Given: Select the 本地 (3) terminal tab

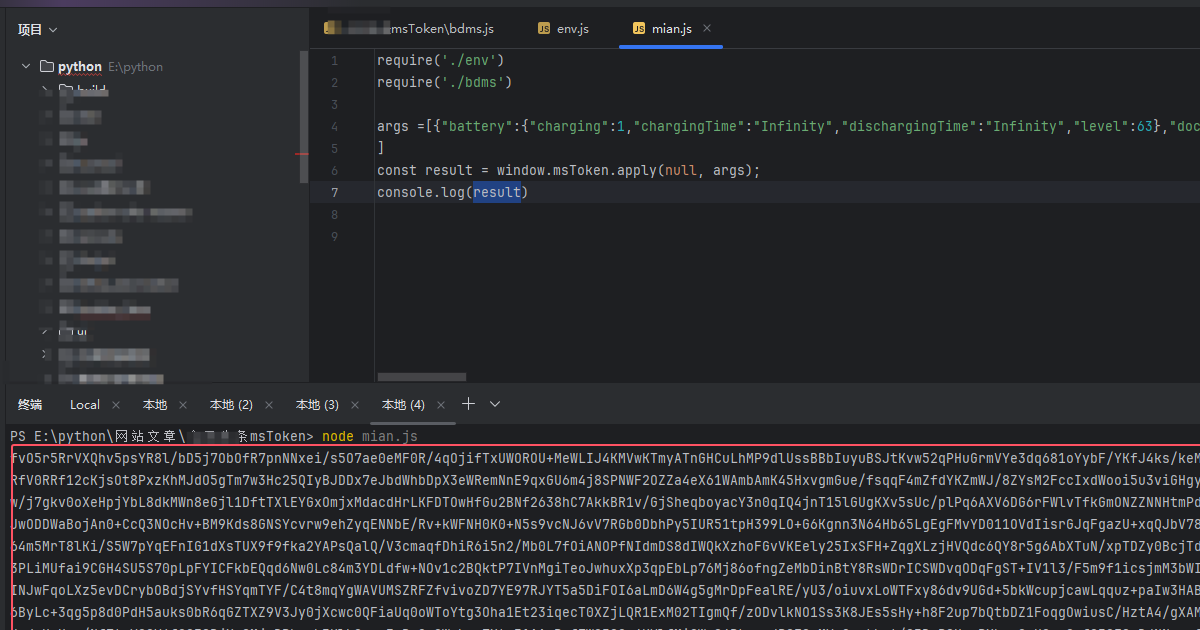Looking at the screenshot, I should 317,405.
